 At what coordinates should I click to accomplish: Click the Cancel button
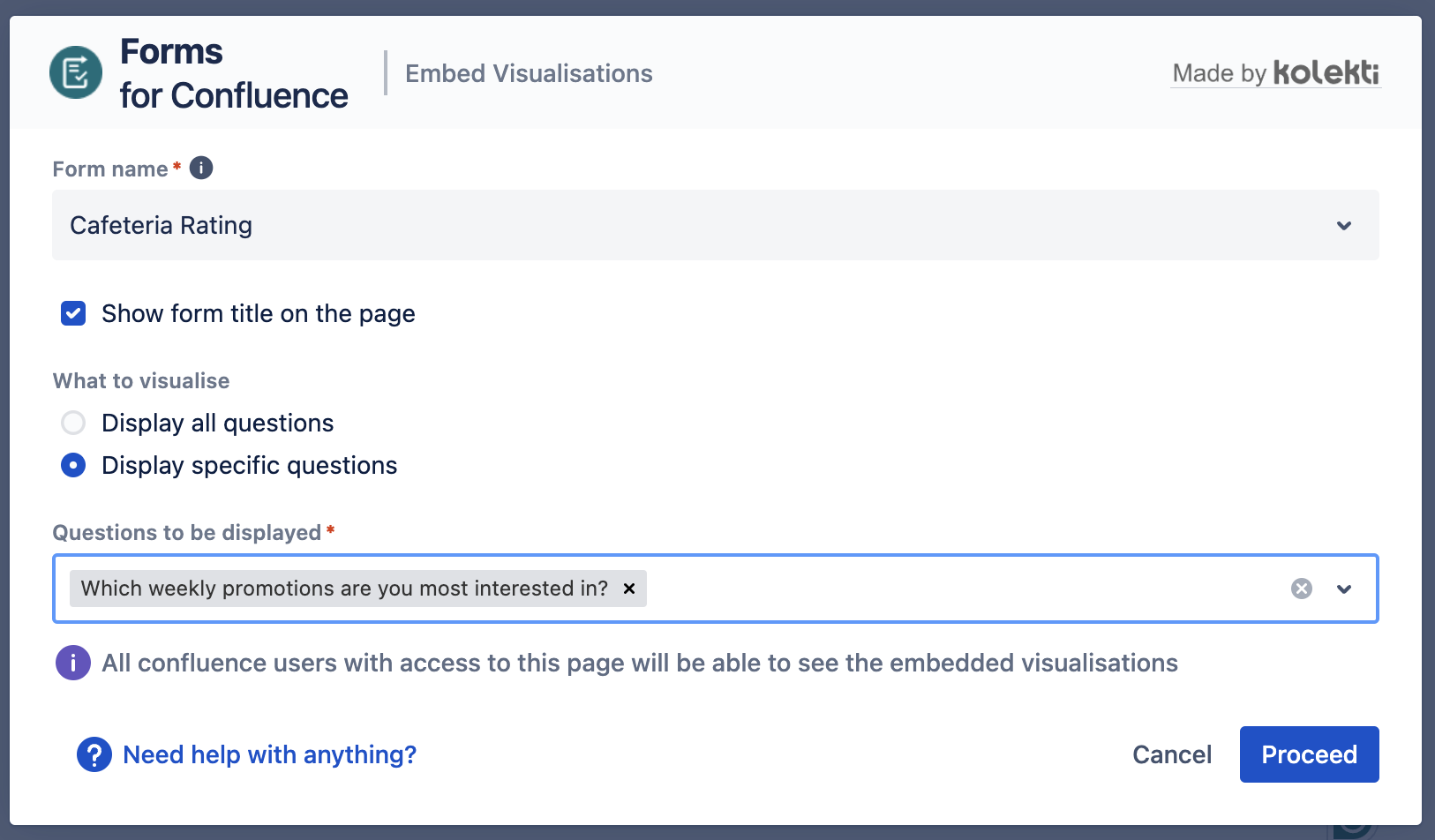(1172, 754)
